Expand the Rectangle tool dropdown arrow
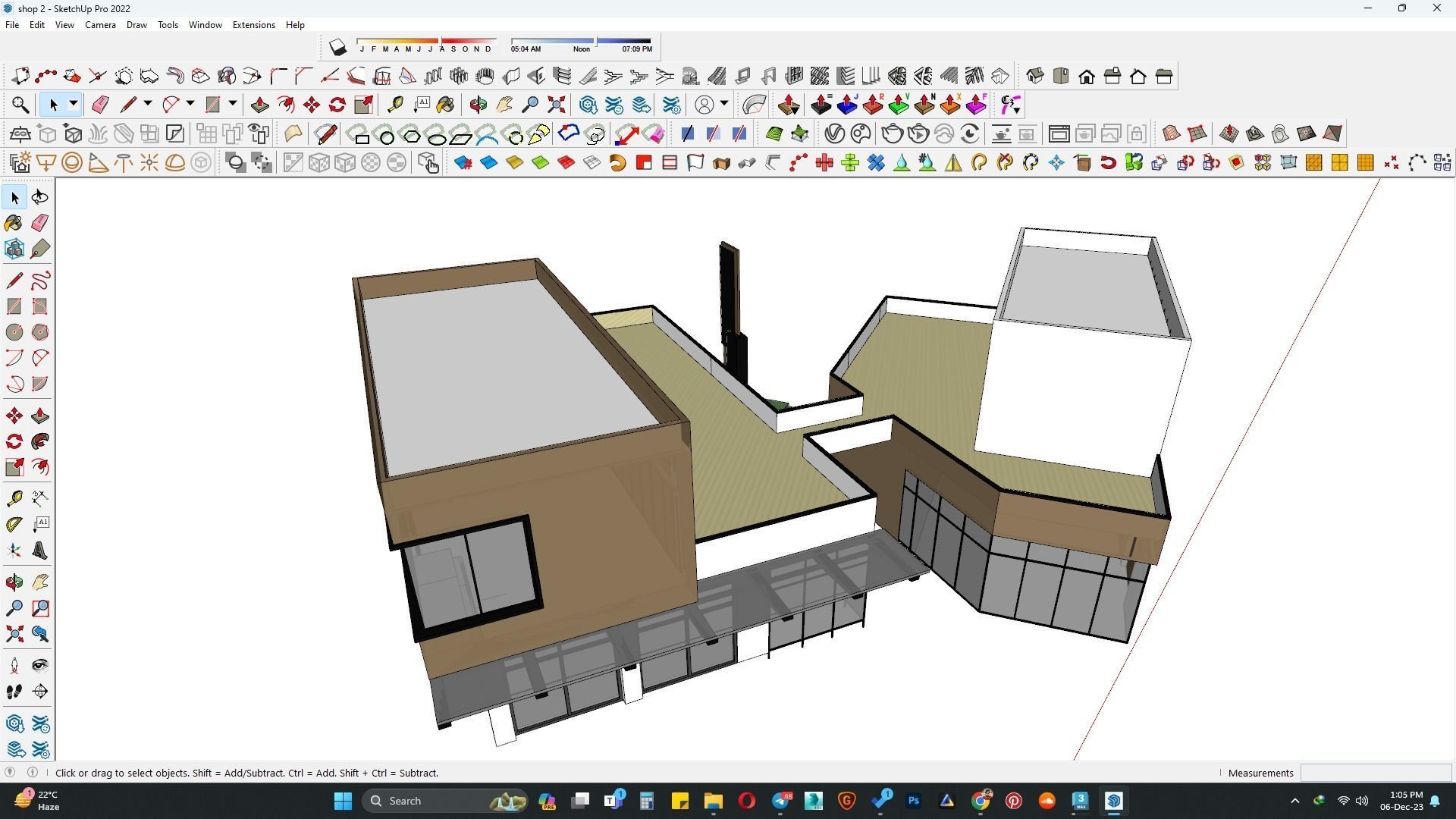 (x=233, y=104)
